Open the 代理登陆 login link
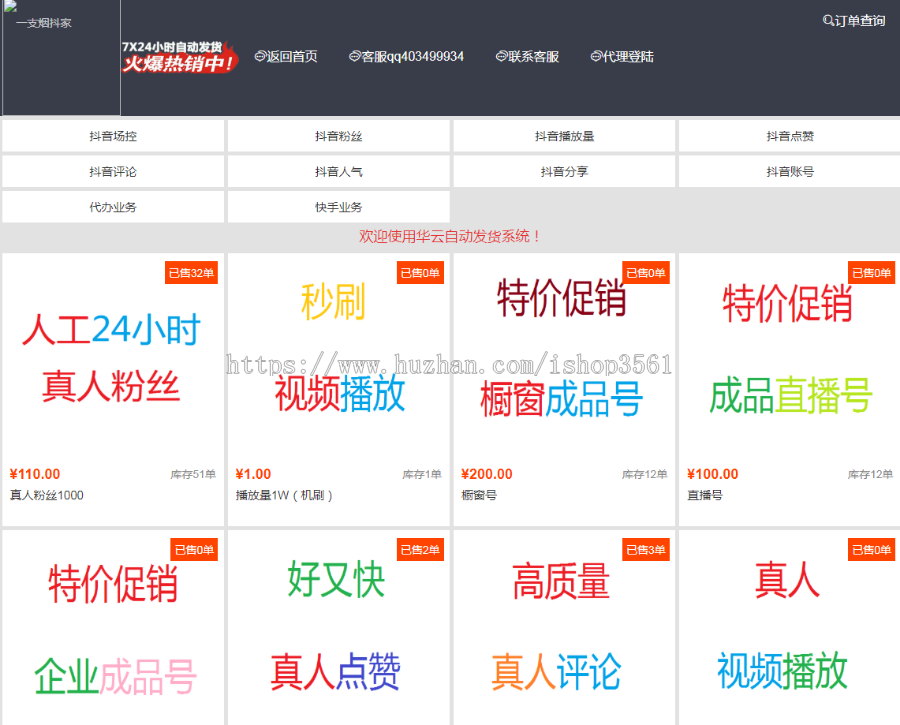The image size is (900, 725). [628, 56]
